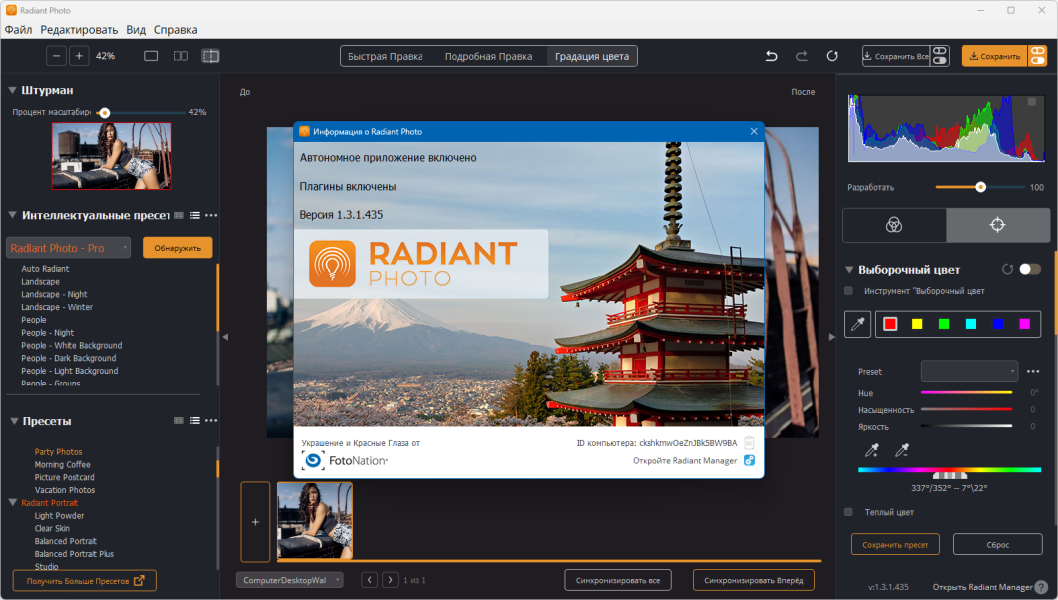This screenshot has width=1058, height=600.
Task: Open the Редактировать menu
Action: click(x=79, y=30)
